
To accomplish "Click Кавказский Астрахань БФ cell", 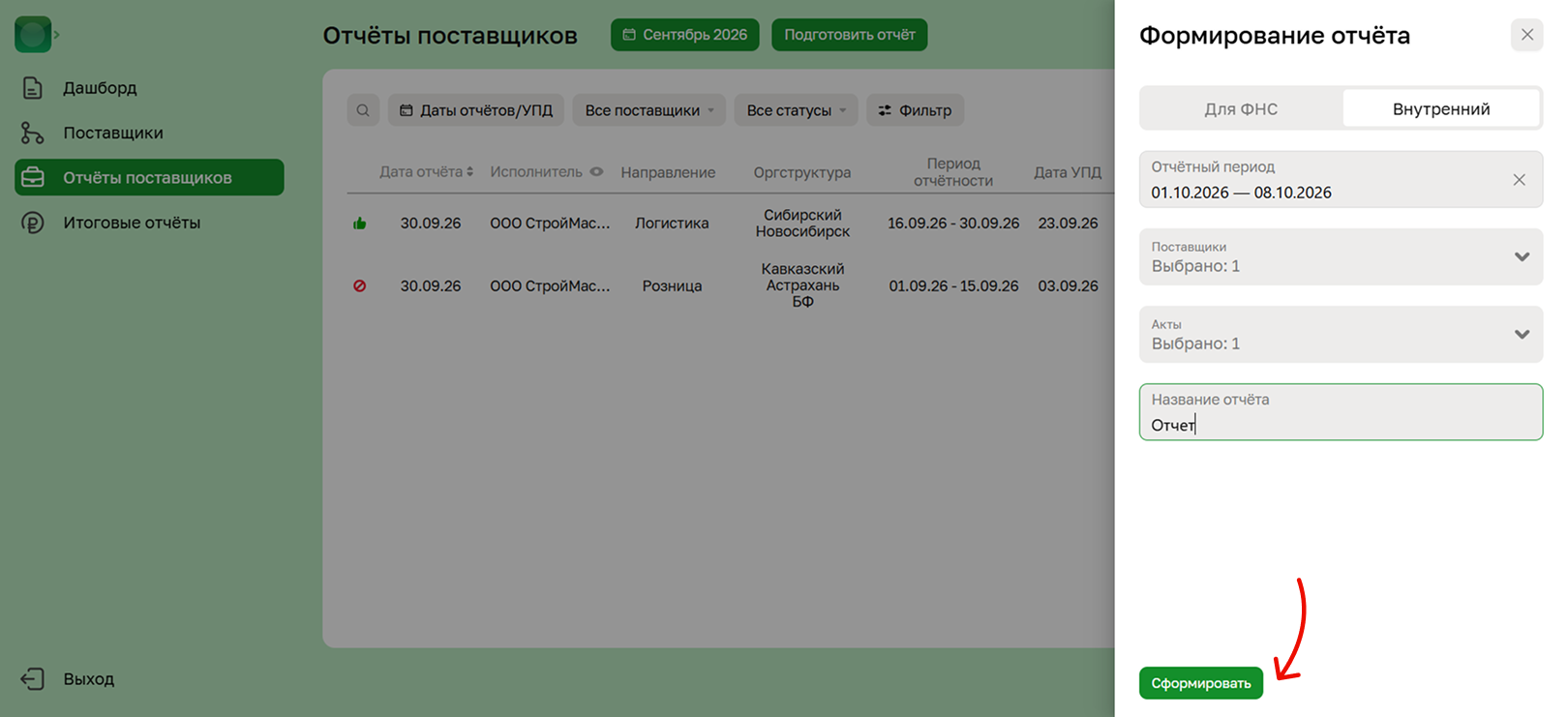I will (802, 285).
